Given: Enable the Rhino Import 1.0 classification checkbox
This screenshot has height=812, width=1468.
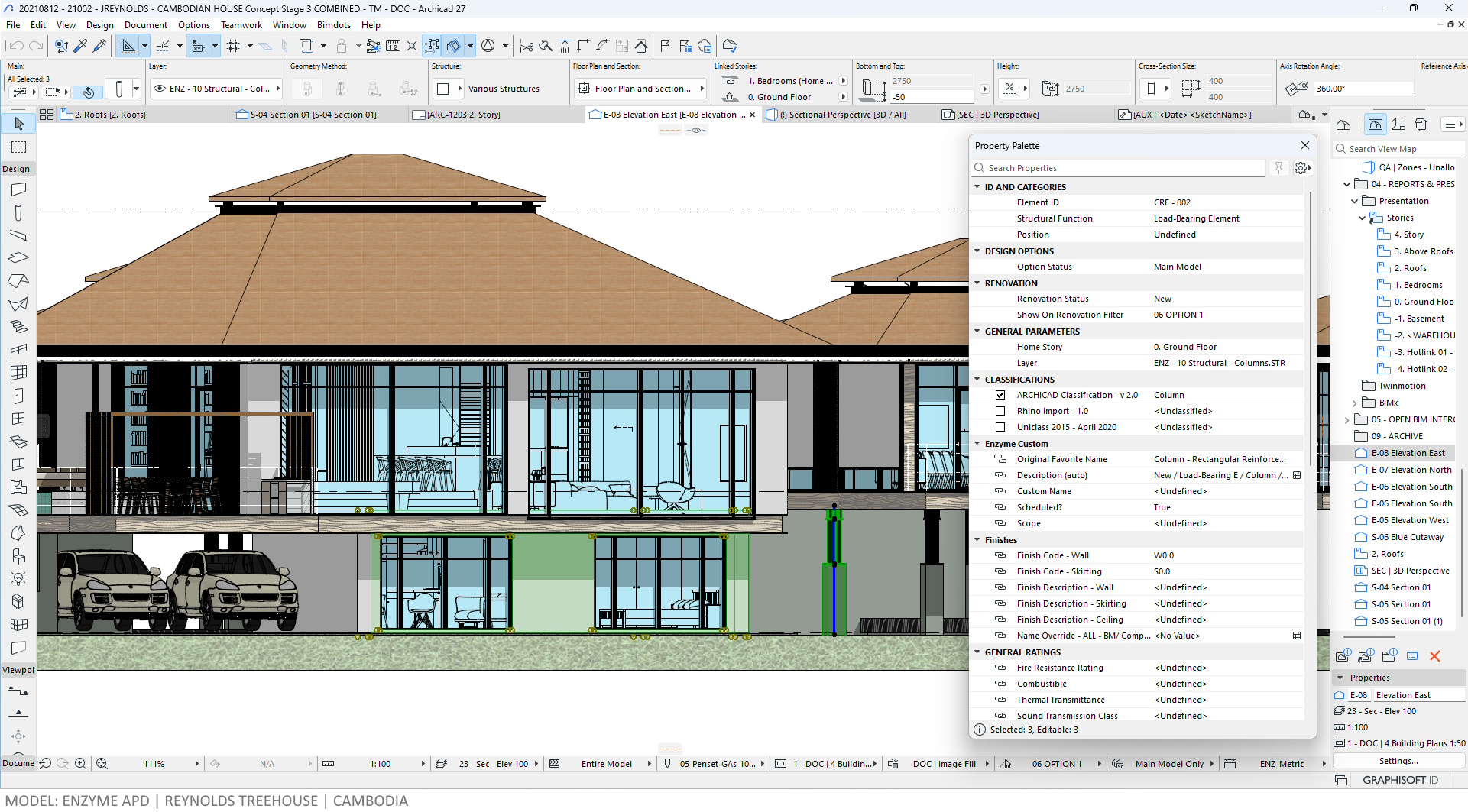Looking at the screenshot, I should [x=1000, y=411].
